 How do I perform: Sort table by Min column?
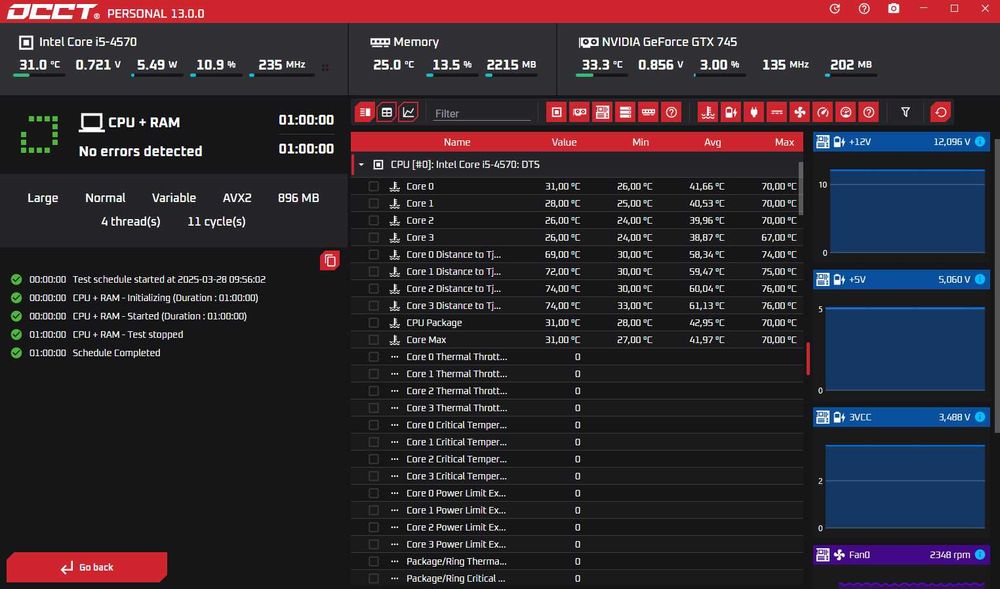click(640, 142)
